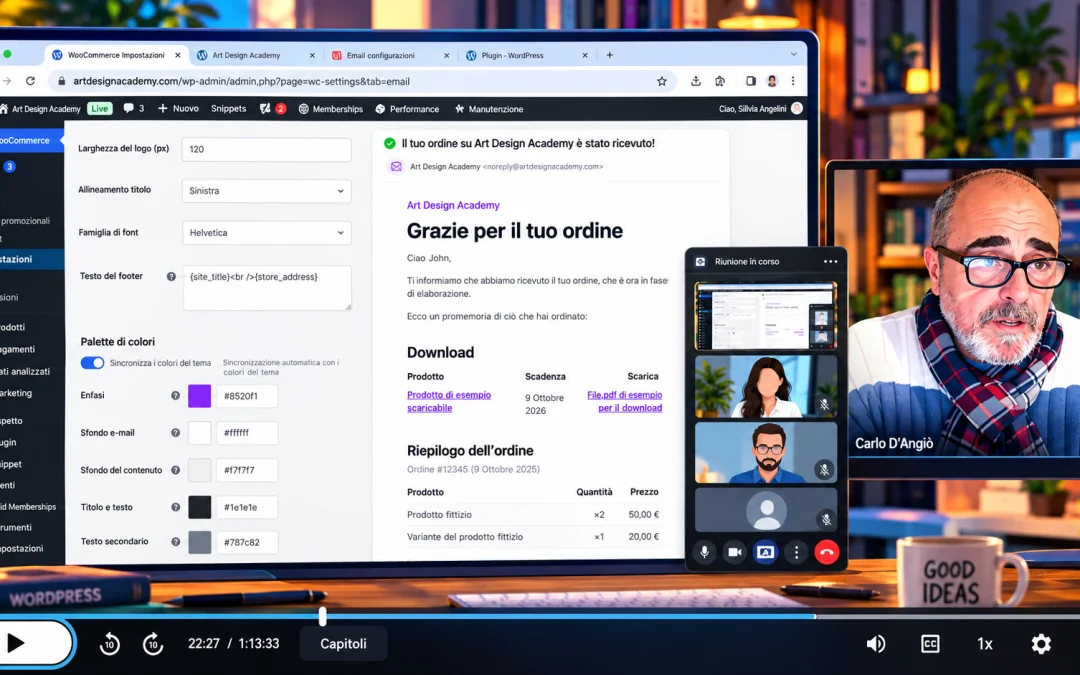Open the browser extensions icon
This screenshot has width=1080, height=675.
(x=720, y=81)
